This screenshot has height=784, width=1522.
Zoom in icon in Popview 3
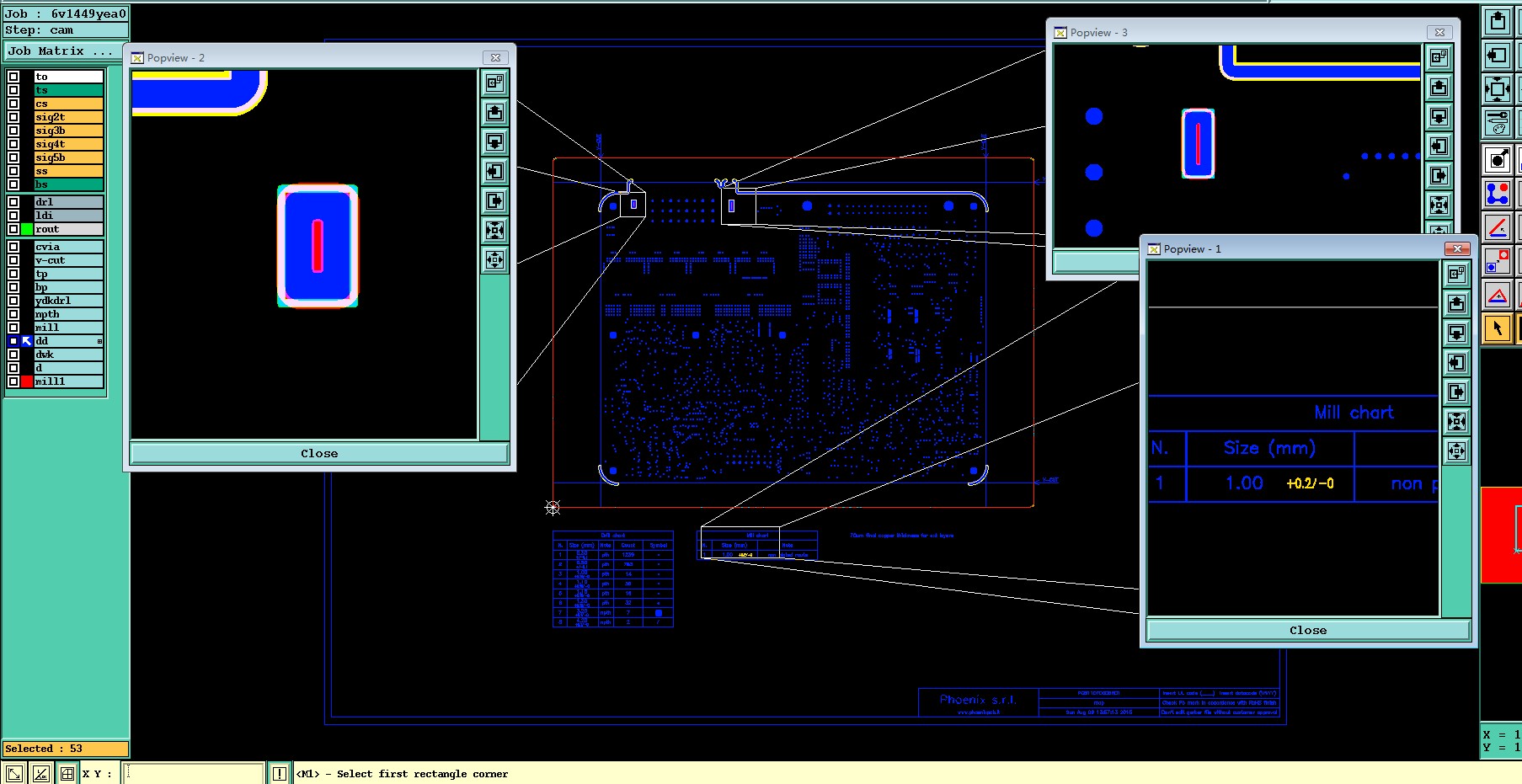click(1439, 205)
